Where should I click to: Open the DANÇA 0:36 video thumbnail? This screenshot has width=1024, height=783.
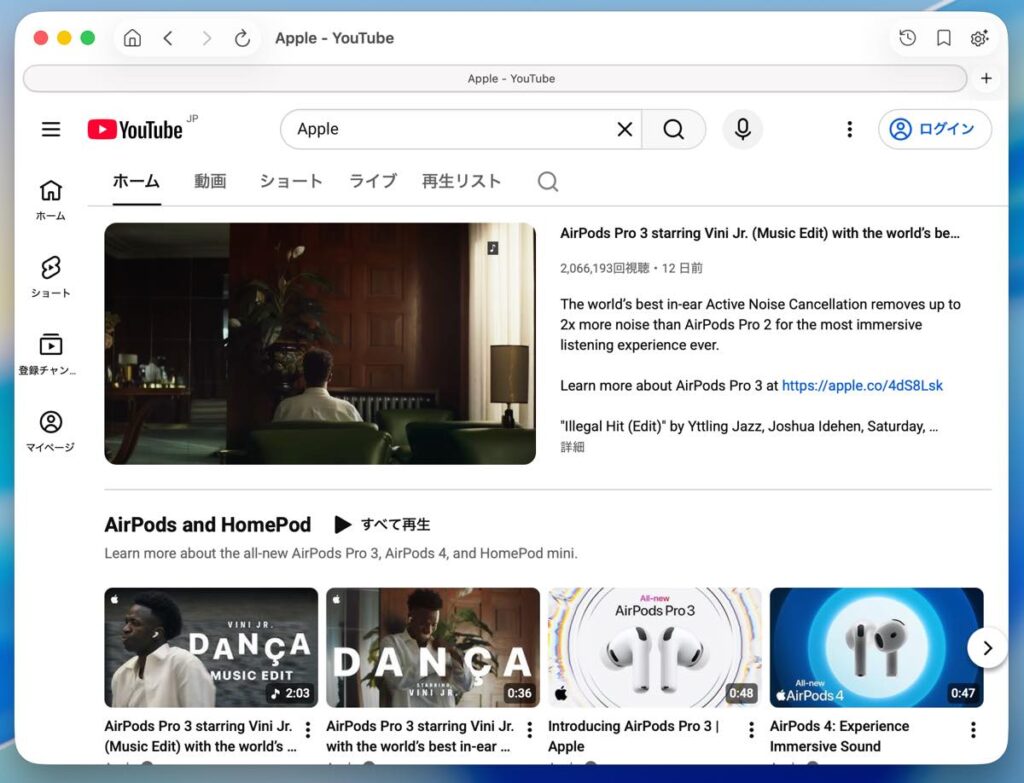(x=433, y=647)
